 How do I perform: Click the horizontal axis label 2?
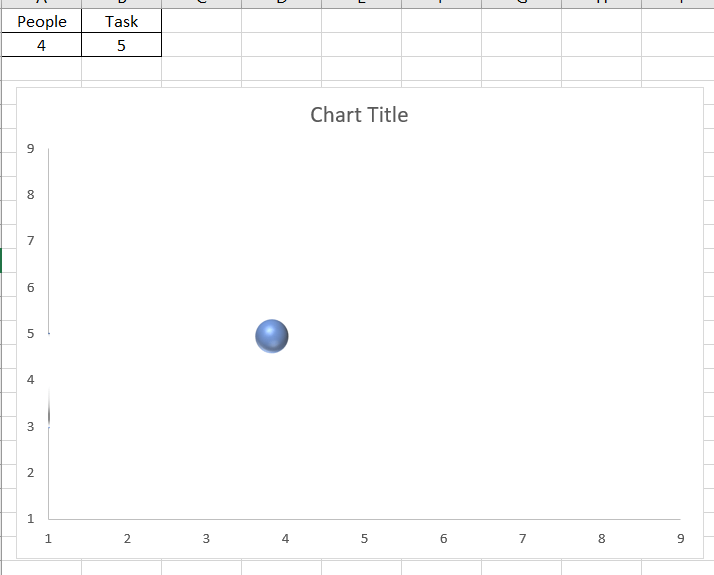click(127, 539)
